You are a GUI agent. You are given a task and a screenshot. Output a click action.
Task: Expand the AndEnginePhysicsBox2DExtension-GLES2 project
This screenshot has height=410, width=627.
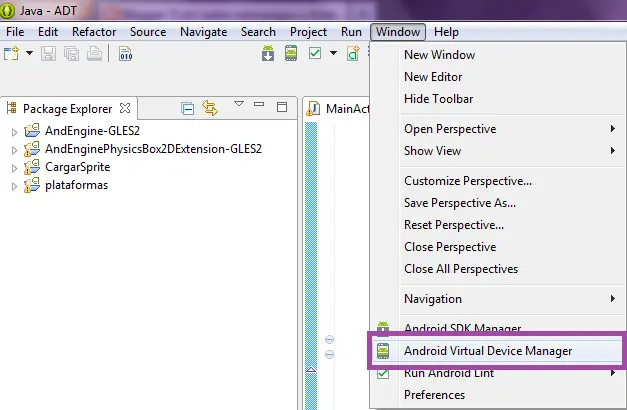[x=14, y=150]
